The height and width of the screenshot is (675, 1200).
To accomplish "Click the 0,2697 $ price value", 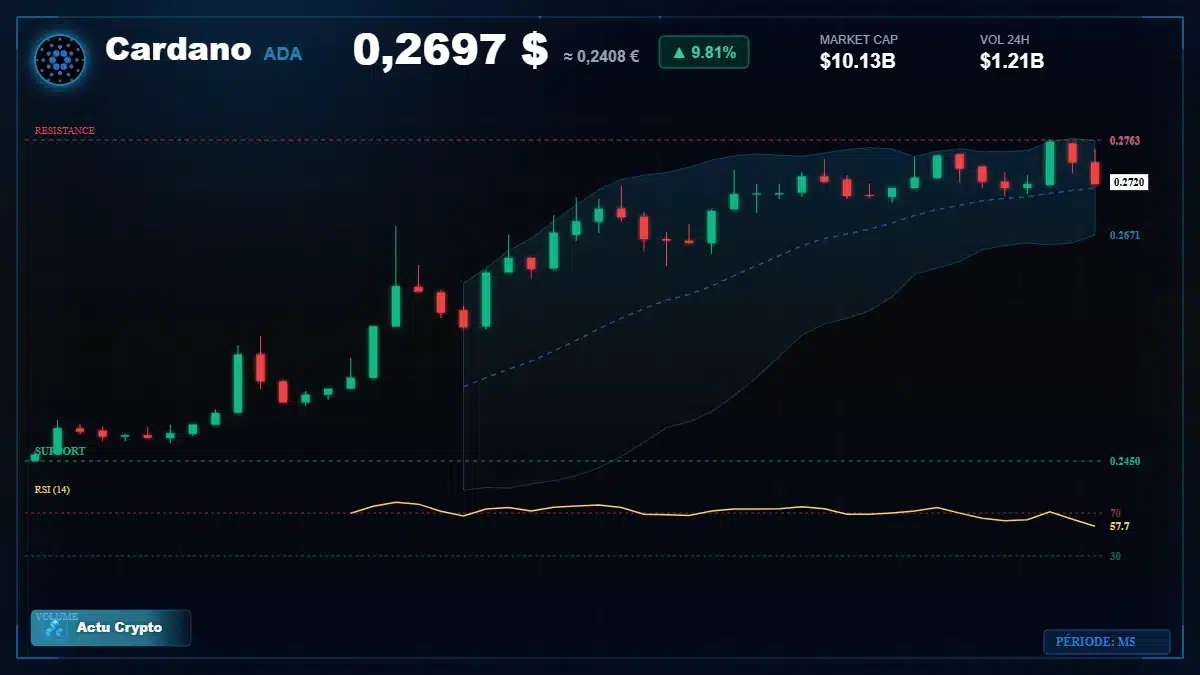I will (x=450, y=50).
